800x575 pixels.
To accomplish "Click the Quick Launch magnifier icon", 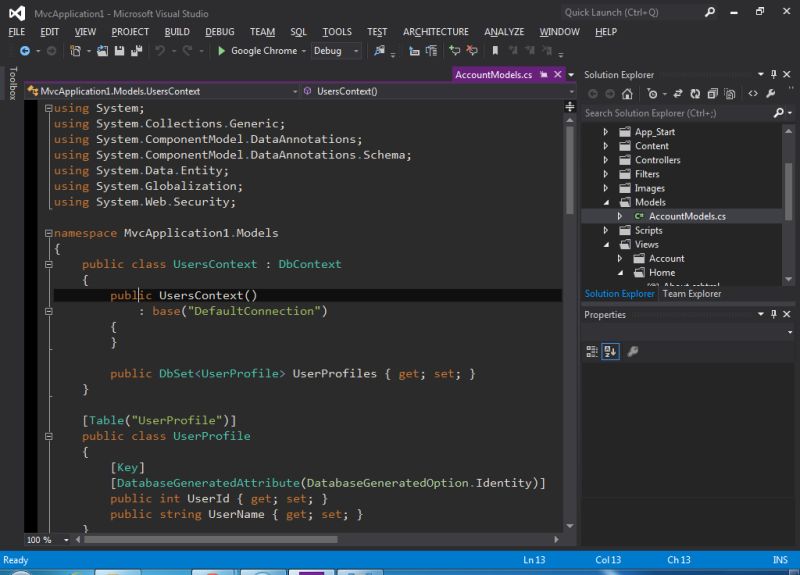I will [710, 12].
